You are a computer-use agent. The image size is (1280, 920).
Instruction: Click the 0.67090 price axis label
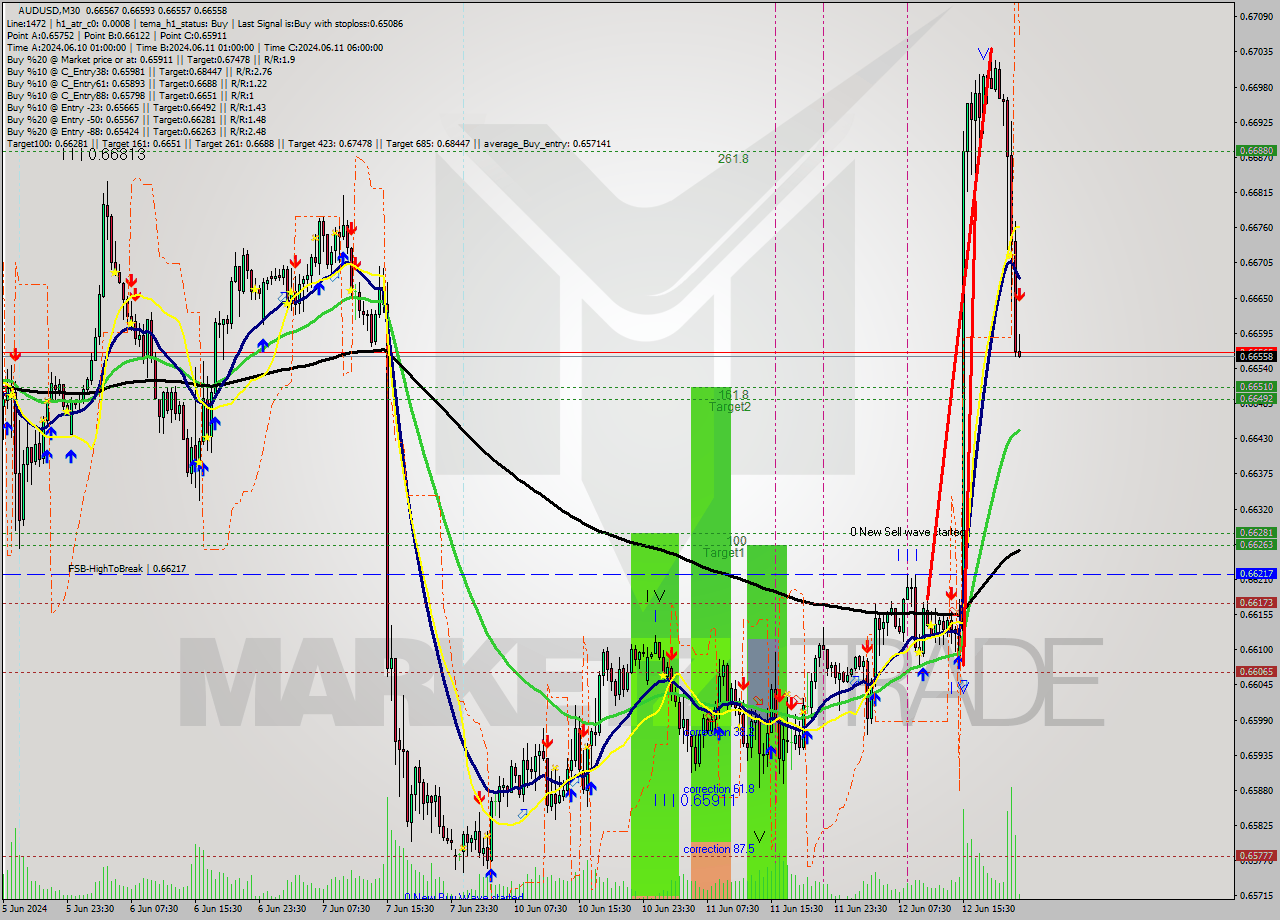tap(1255, 16)
